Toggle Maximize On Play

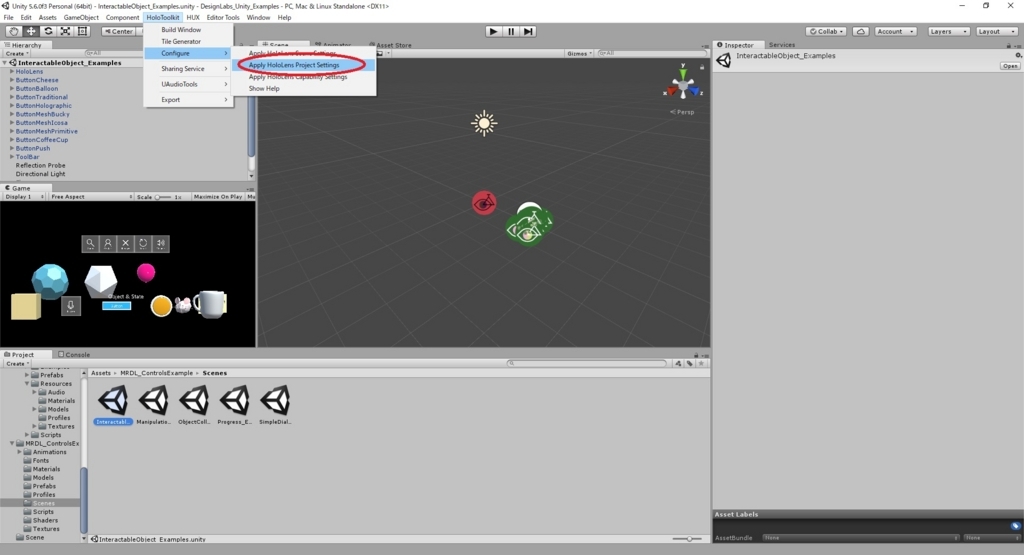pos(217,197)
